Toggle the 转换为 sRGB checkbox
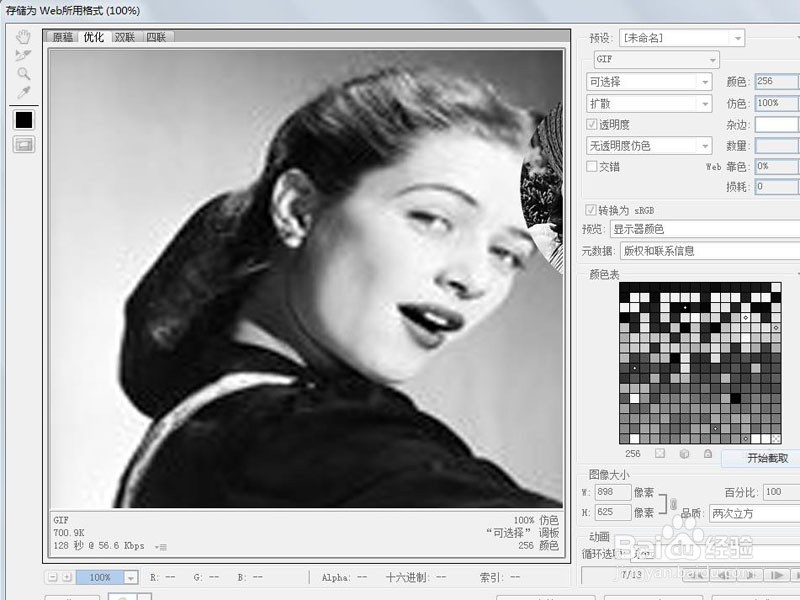The width and height of the screenshot is (800, 600). pos(591,210)
